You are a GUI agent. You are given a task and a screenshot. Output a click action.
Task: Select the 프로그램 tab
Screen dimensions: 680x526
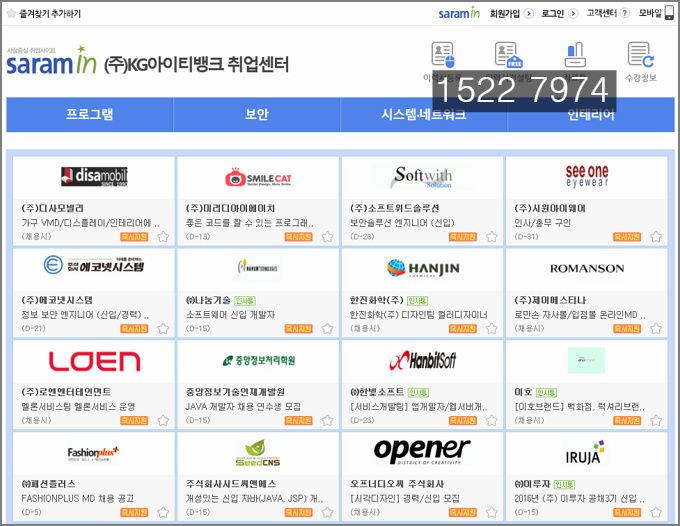click(89, 114)
